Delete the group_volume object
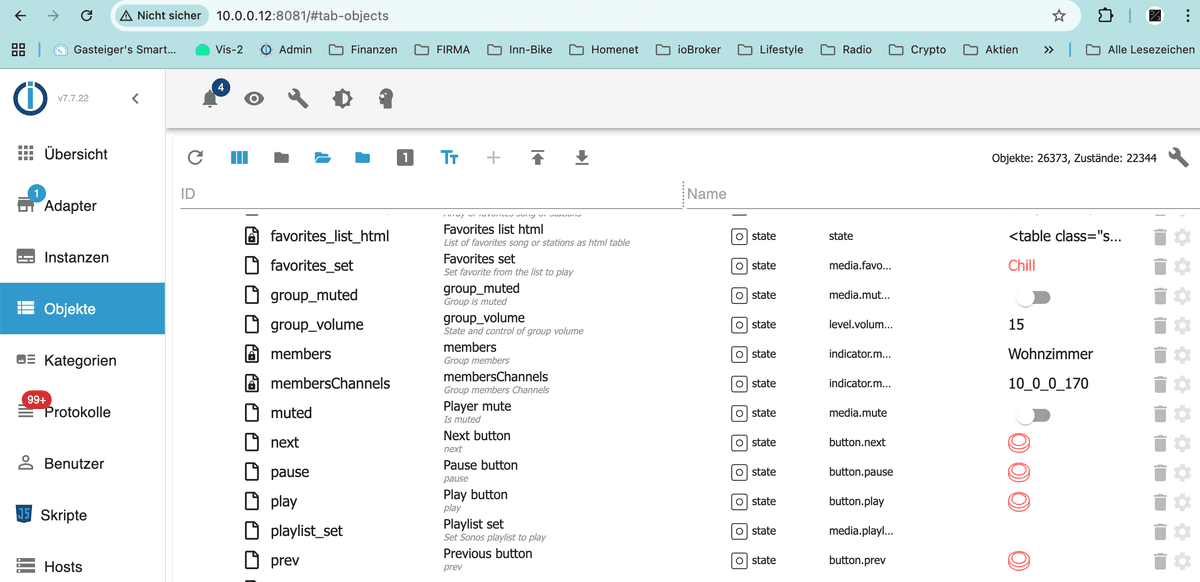The height and width of the screenshot is (582, 1200). tap(1160, 325)
